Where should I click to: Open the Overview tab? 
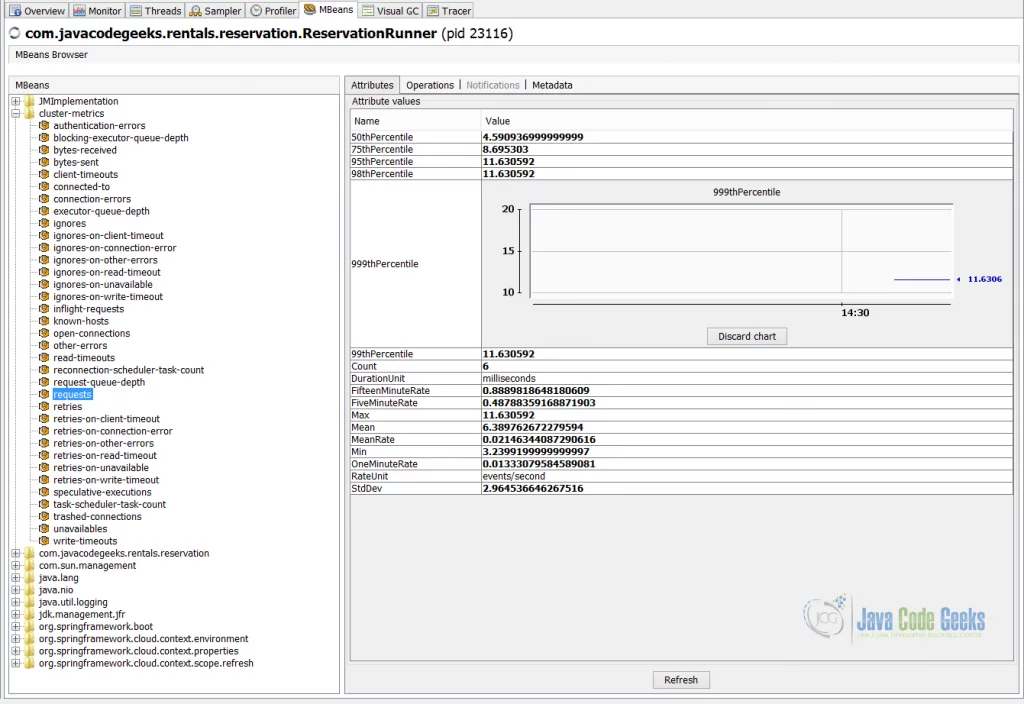tap(37, 10)
